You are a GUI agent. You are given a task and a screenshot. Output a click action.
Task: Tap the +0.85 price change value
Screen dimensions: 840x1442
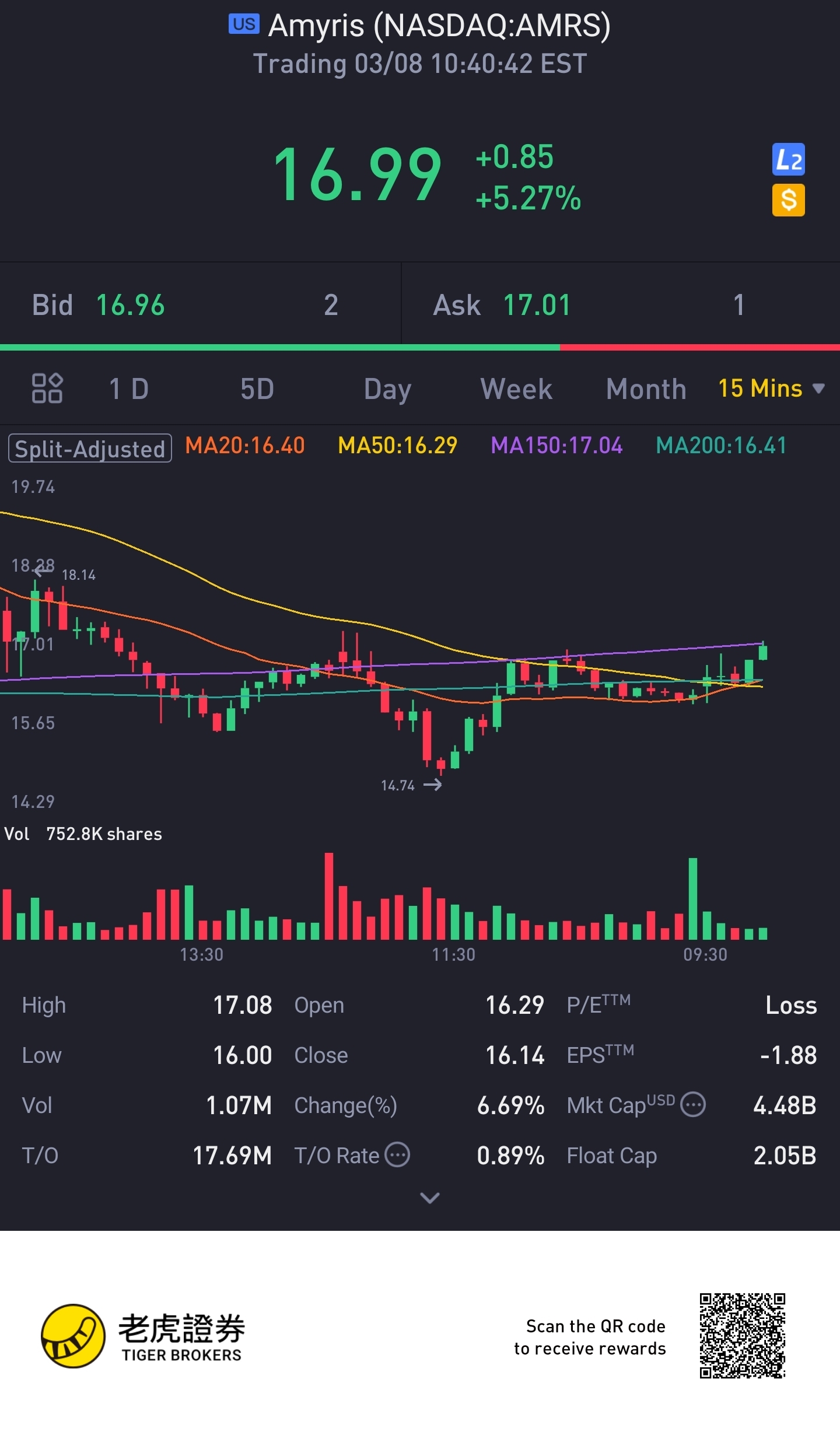[x=514, y=157]
